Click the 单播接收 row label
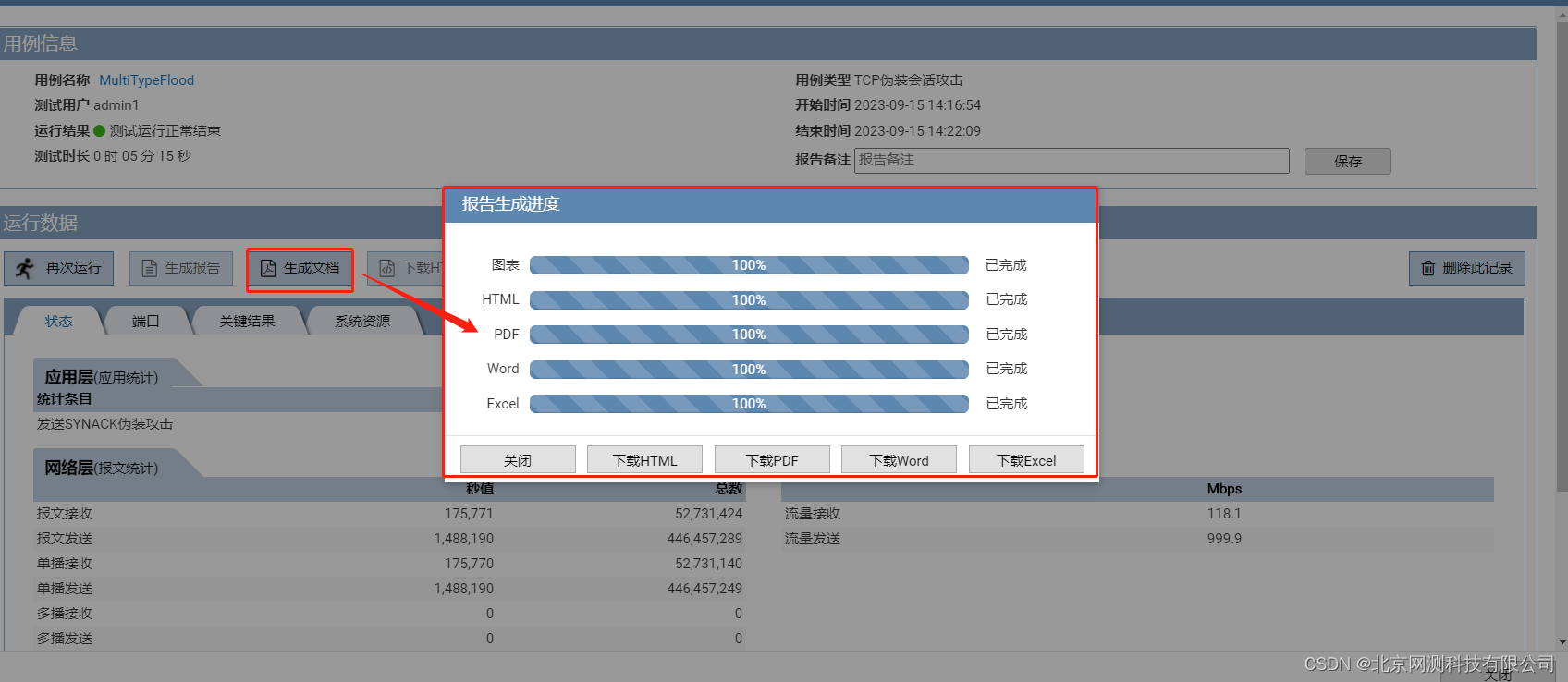 [x=65, y=564]
